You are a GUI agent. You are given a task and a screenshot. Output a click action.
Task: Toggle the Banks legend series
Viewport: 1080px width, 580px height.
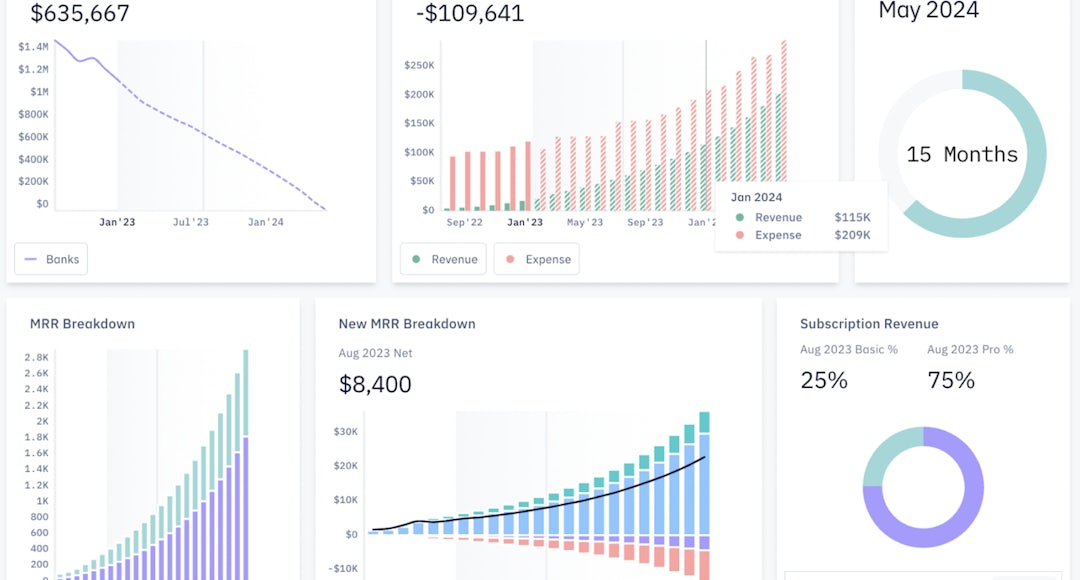(52, 259)
